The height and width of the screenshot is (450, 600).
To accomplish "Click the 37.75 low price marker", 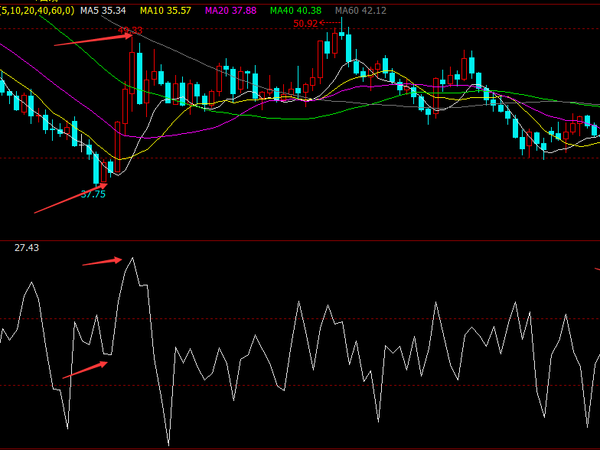I will coord(93,194).
